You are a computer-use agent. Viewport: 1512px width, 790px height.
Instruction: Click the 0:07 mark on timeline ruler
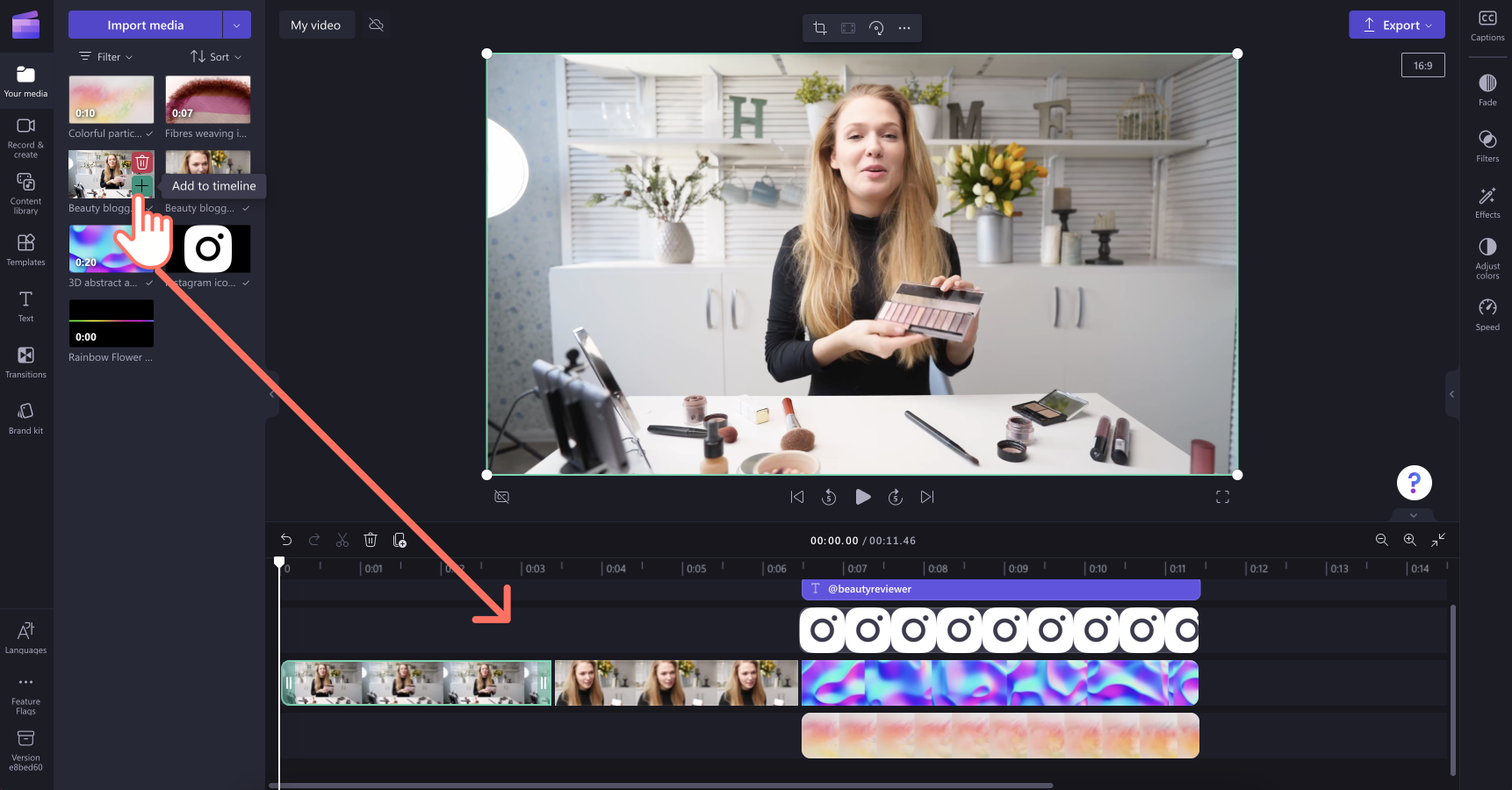857,569
